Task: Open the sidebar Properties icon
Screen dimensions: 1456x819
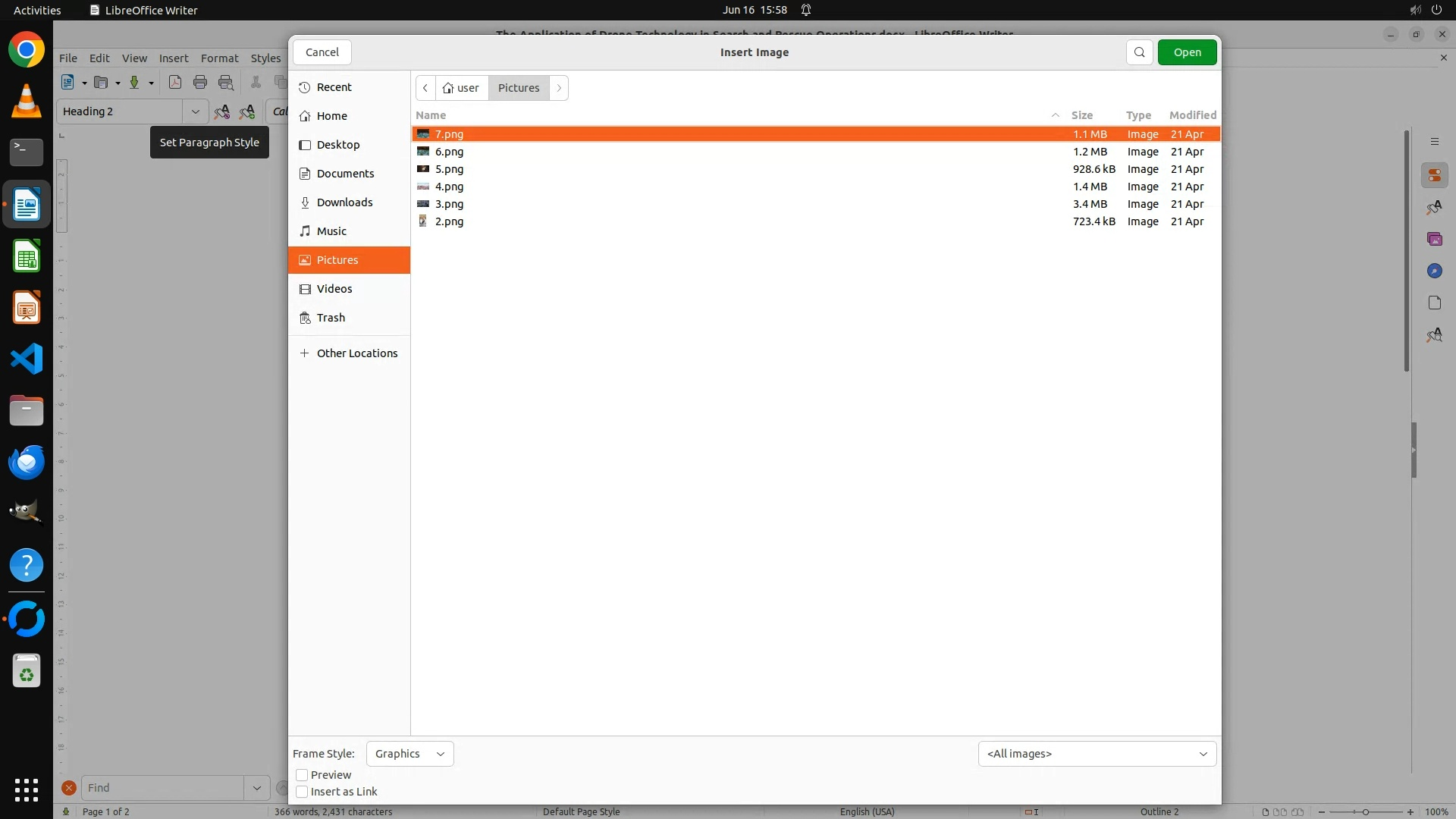Action: pyautogui.click(x=1434, y=175)
